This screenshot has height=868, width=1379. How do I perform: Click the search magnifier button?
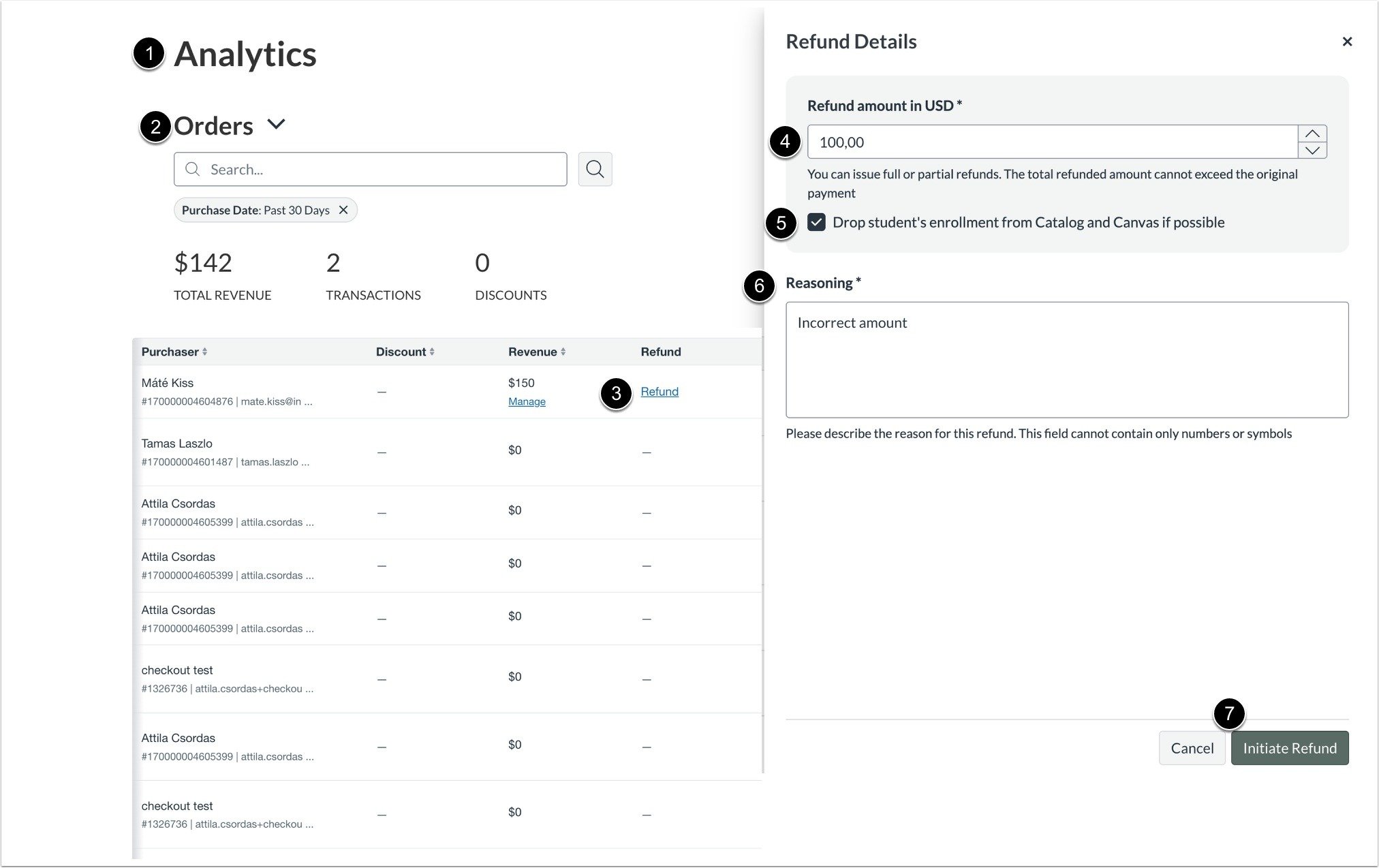click(x=595, y=169)
